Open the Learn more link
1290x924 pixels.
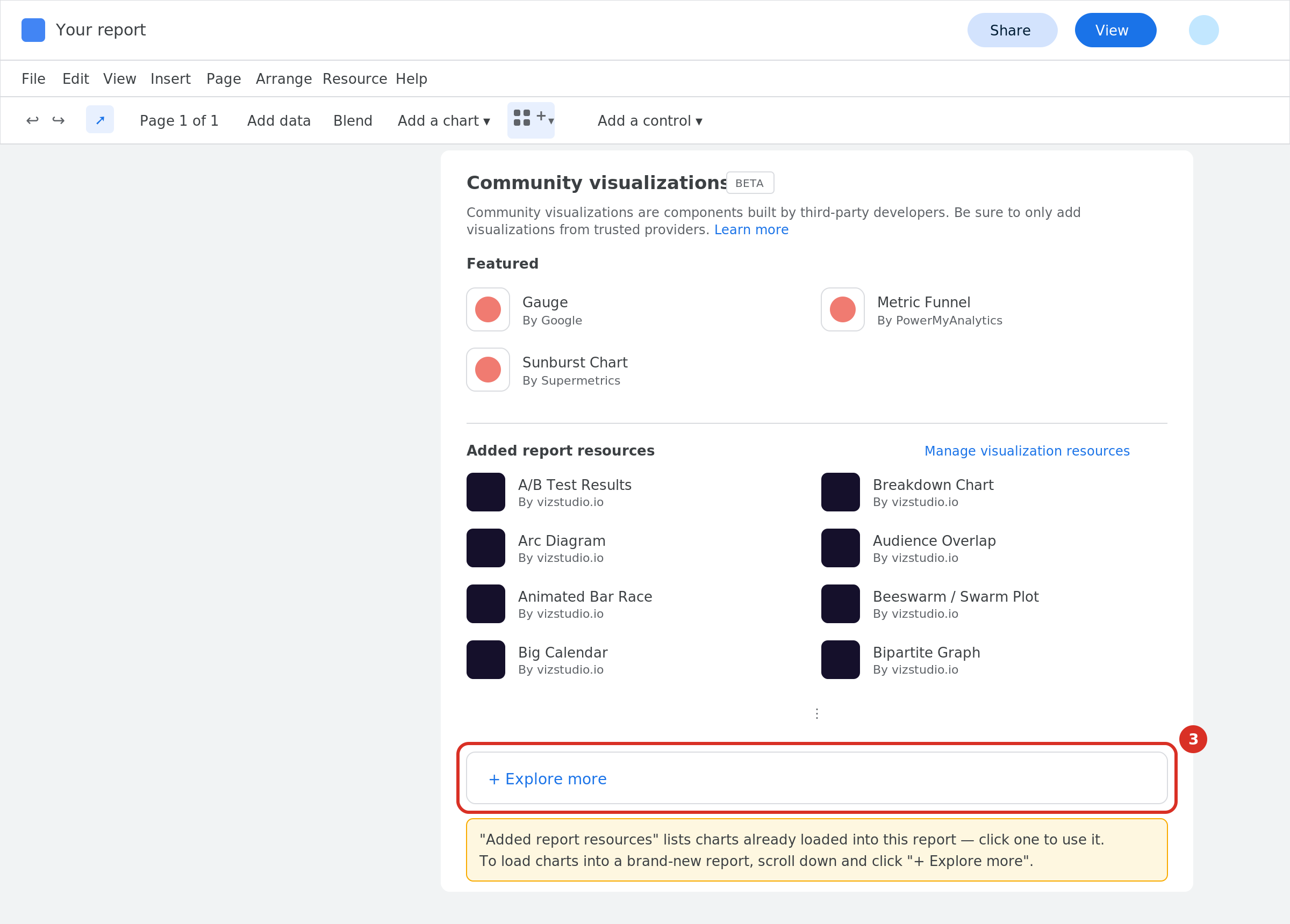tap(751, 230)
